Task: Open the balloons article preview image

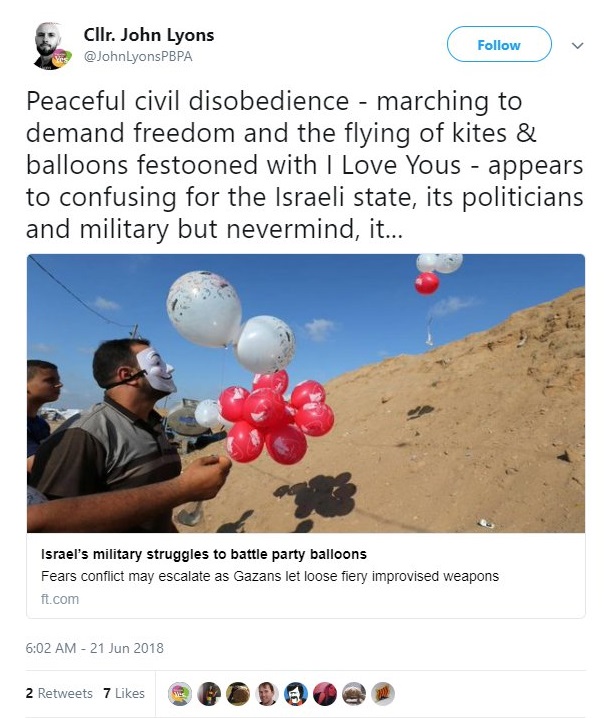Action: click(x=306, y=393)
